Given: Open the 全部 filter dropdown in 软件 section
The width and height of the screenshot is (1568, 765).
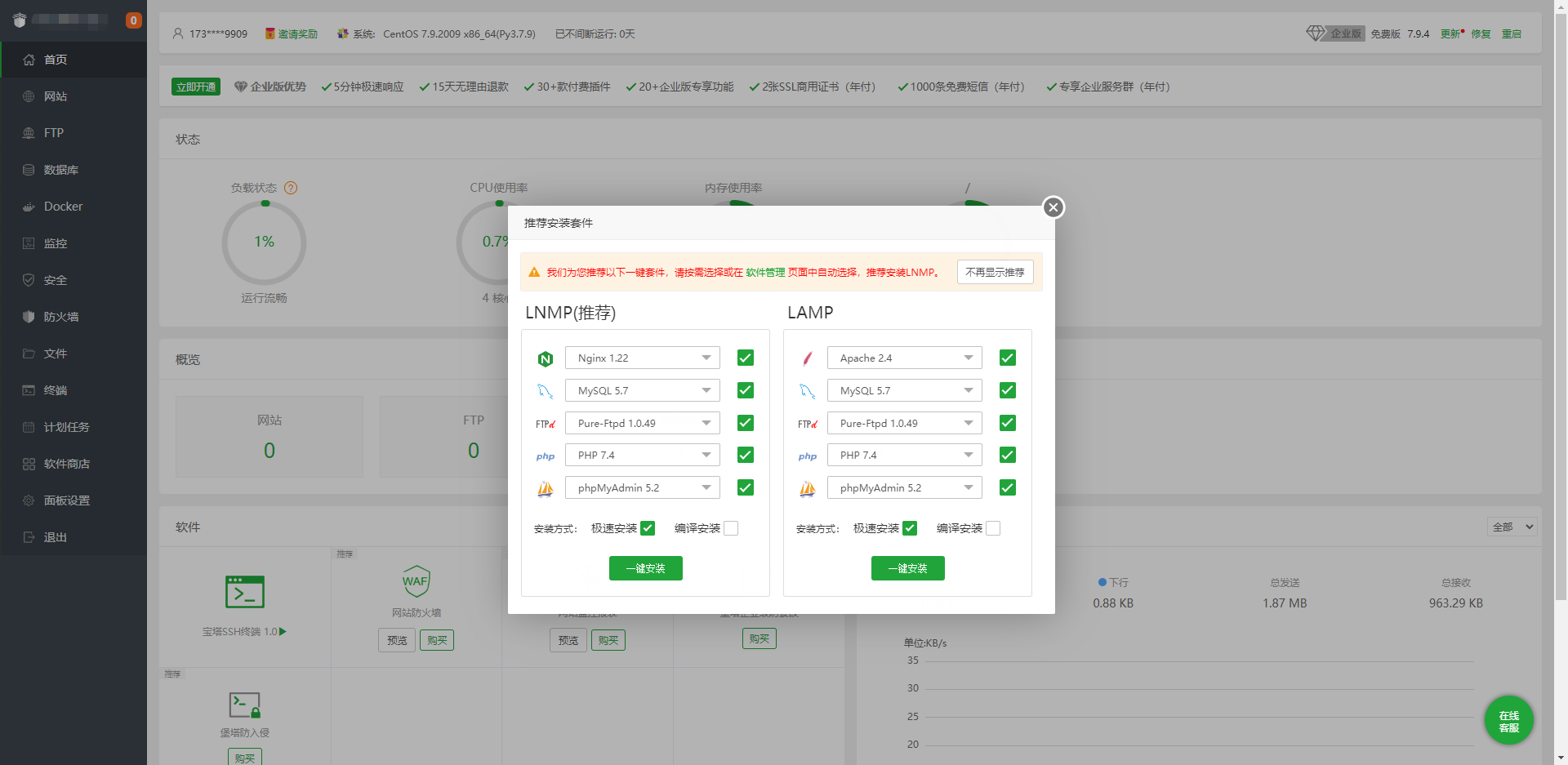Looking at the screenshot, I should click(x=1511, y=527).
